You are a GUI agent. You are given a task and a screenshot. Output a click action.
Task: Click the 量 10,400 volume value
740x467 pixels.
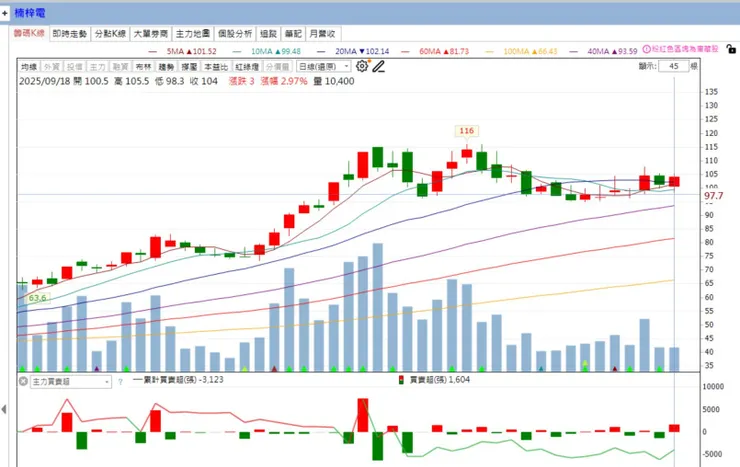click(x=334, y=81)
